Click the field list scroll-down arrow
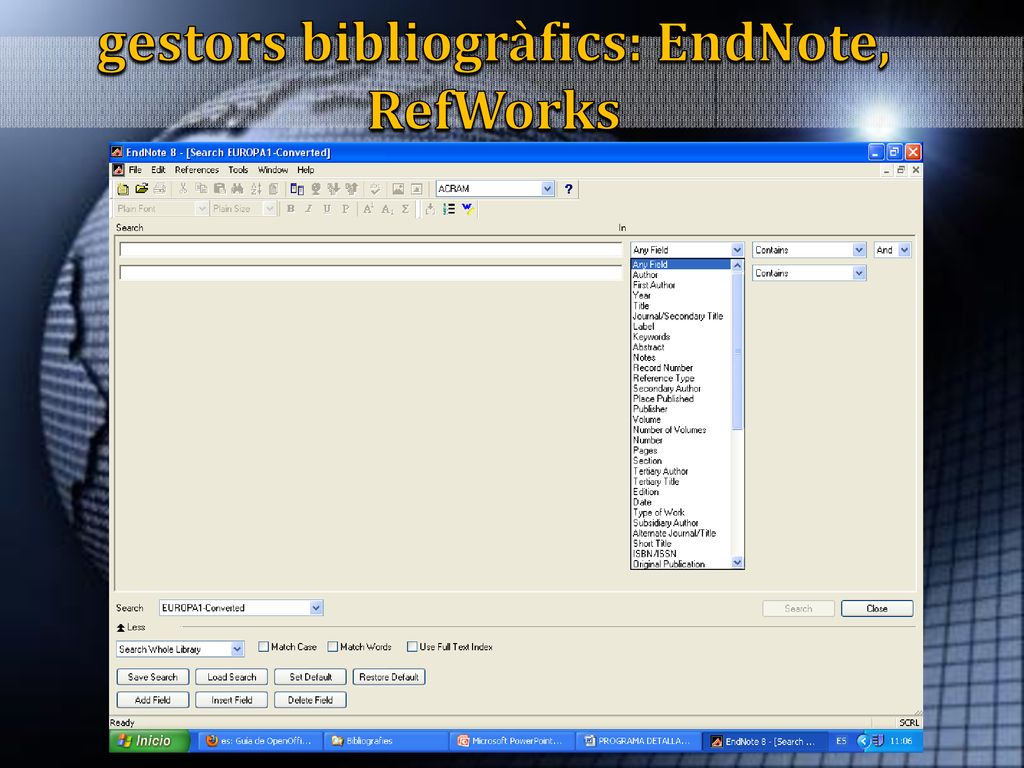 point(737,562)
